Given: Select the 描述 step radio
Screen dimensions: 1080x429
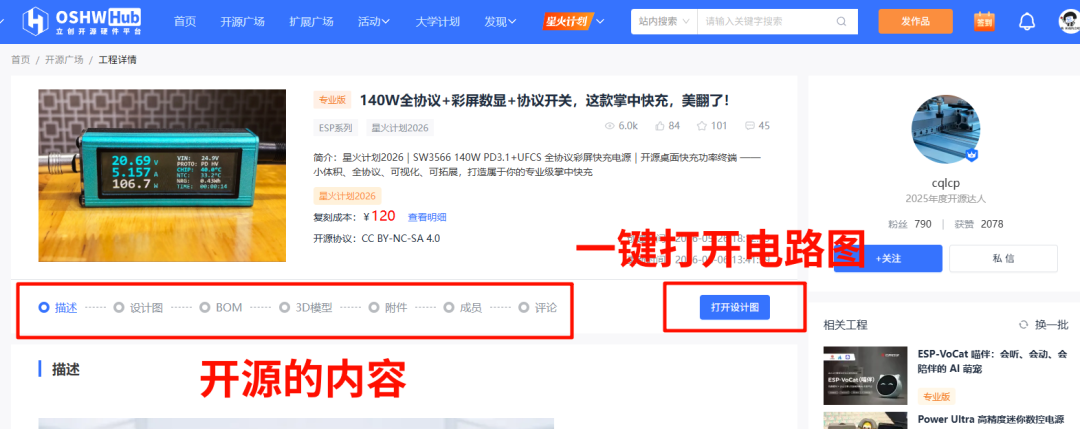Looking at the screenshot, I should pyautogui.click(x=44, y=307).
